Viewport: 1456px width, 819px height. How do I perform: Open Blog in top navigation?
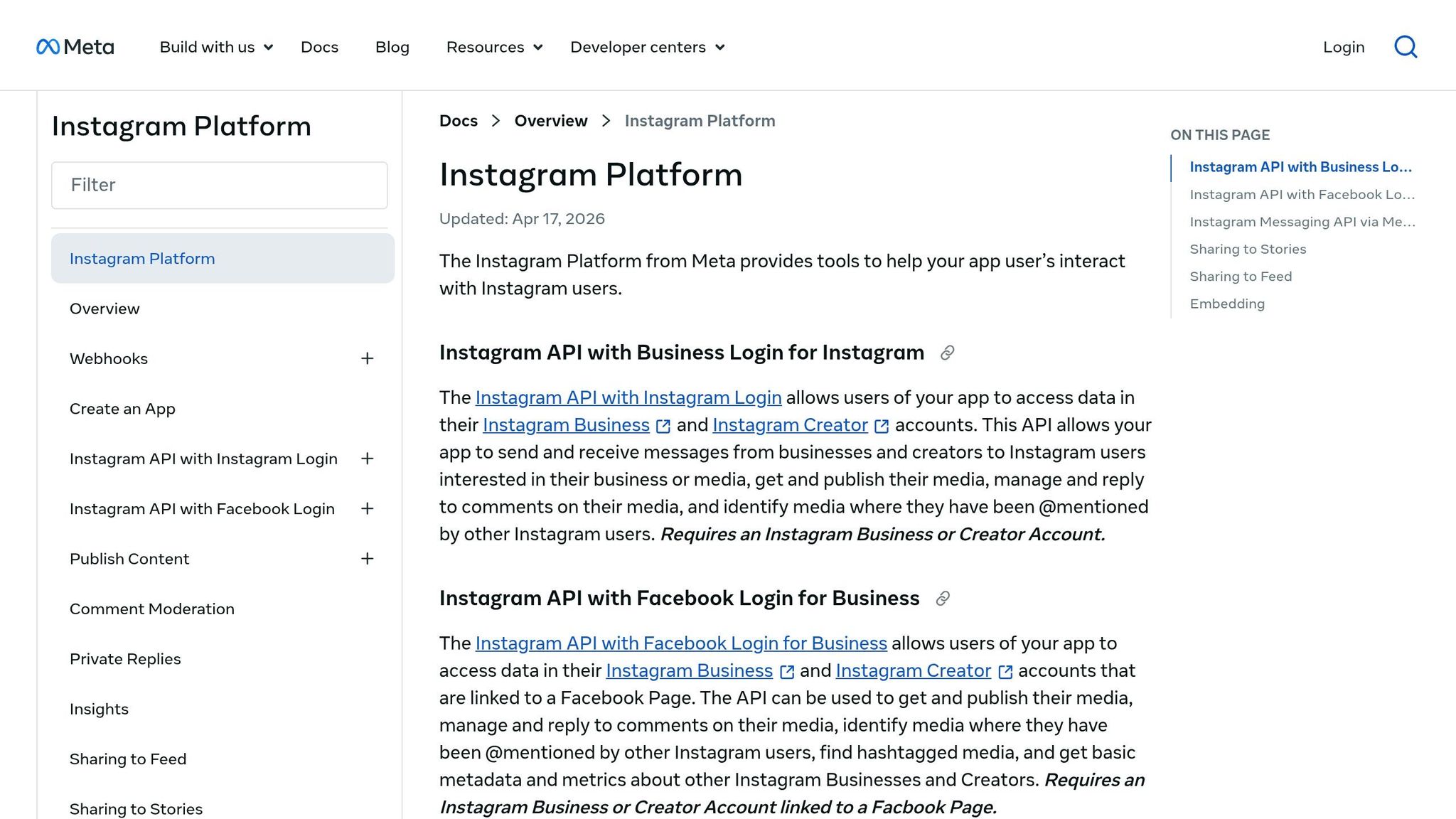[x=392, y=47]
